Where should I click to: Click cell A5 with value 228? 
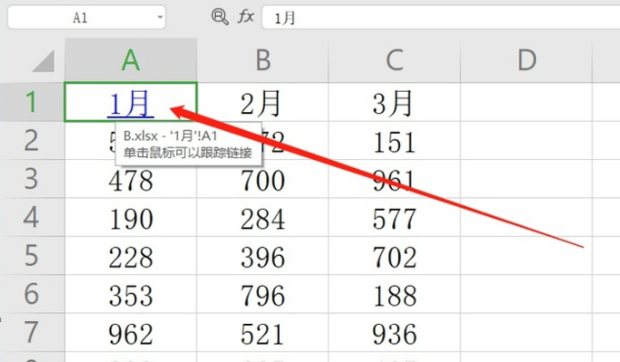click(x=131, y=255)
